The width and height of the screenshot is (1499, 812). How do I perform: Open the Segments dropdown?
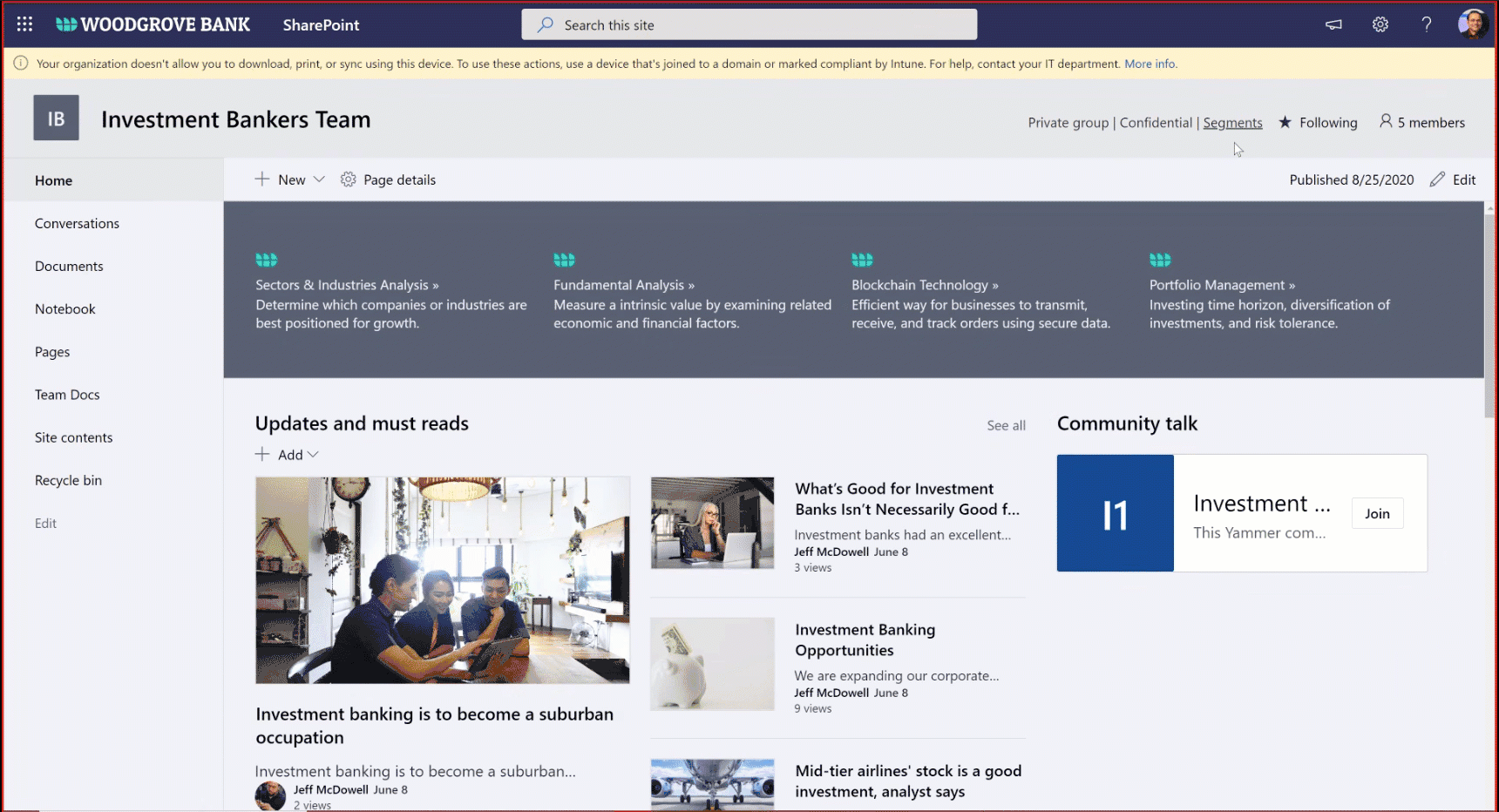(1232, 122)
